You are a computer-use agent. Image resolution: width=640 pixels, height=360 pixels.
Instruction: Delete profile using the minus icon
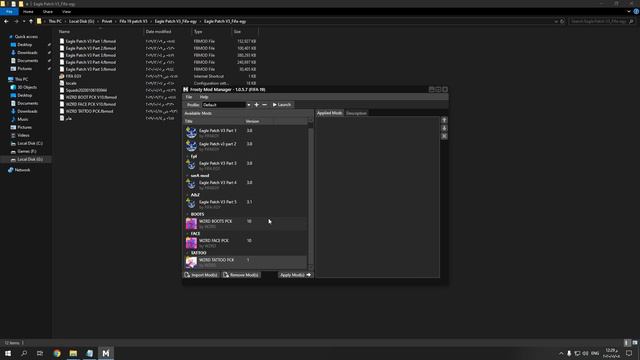(x=264, y=105)
